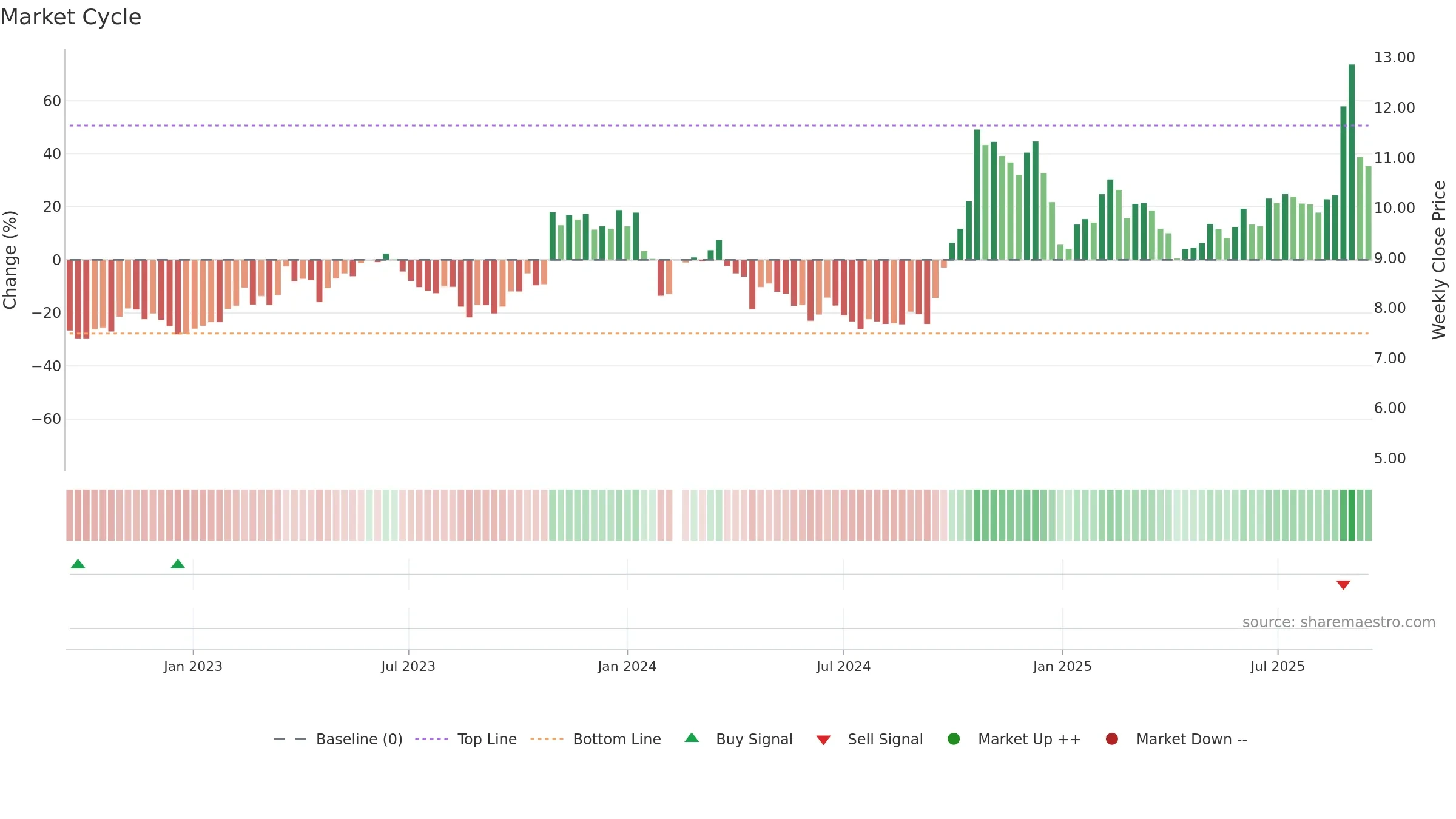
Task: Click the buy signal marker just before Jan 2023
Action: (178, 564)
